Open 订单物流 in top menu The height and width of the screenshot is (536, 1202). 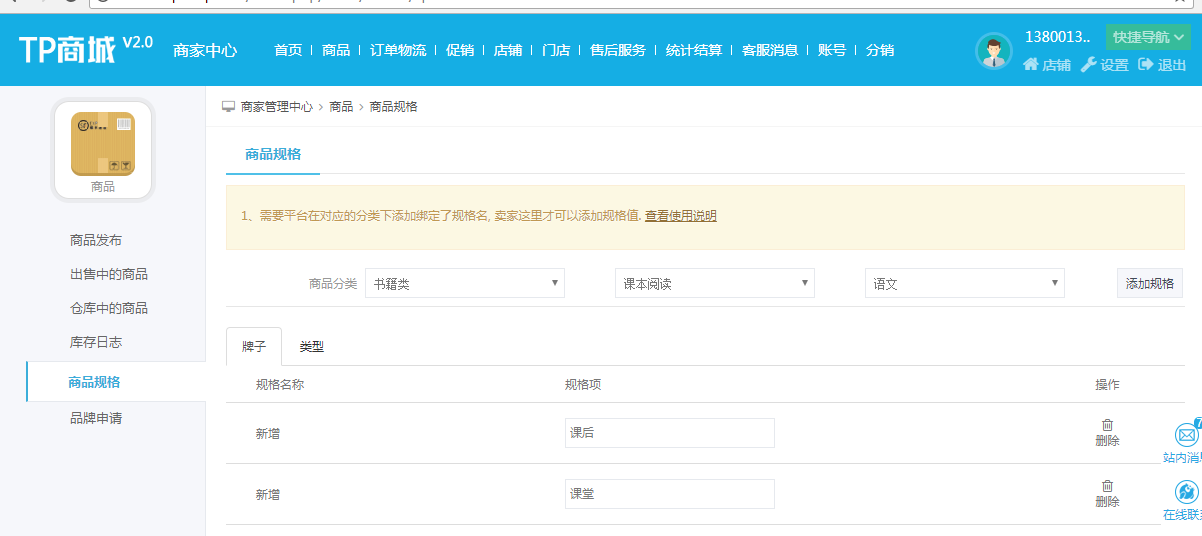coord(398,50)
